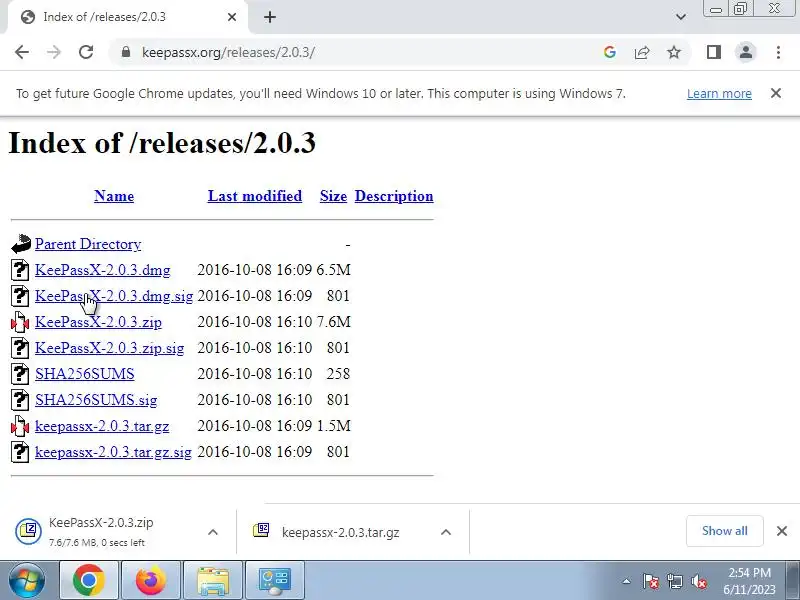The width and height of the screenshot is (800, 600).
Task: Click the file icon beside KeePassX-2.0.3.zip.sig
Action: (x=20, y=348)
